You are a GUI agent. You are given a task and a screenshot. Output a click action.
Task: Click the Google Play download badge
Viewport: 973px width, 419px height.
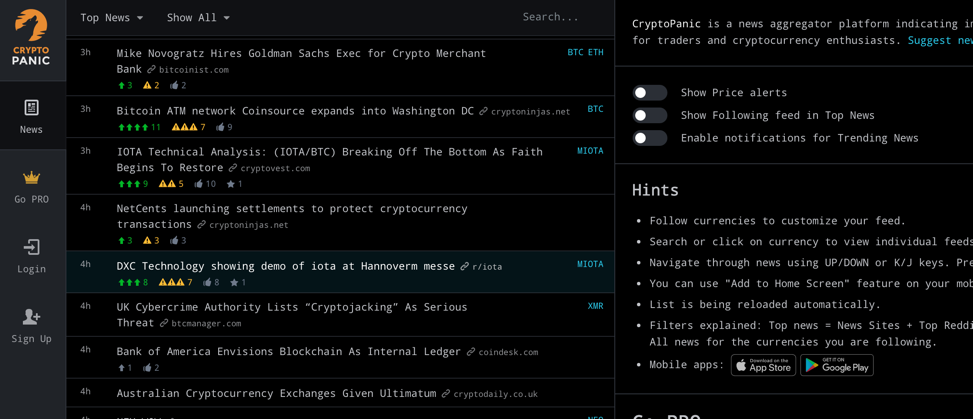coord(836,366)
